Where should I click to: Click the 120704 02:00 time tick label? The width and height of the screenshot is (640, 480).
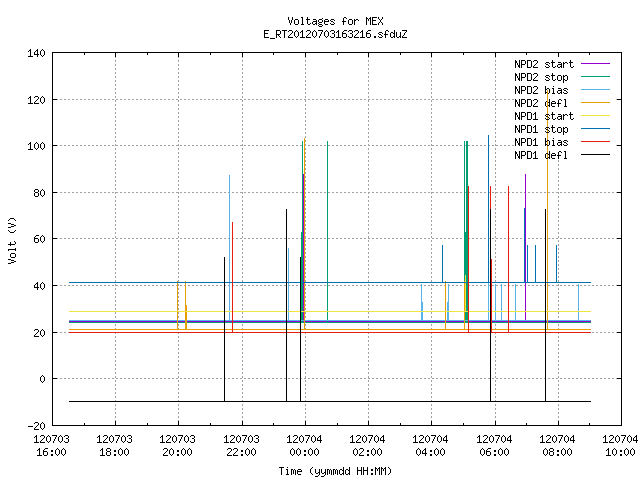coord(367,446)
